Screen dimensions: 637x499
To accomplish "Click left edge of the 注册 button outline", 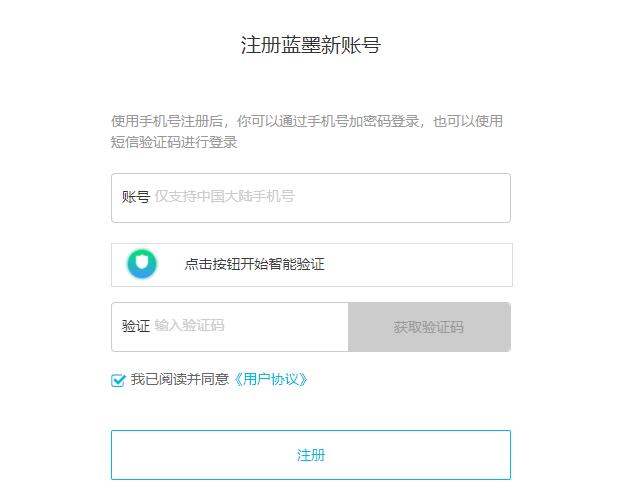I will click(x=114, y=455).
